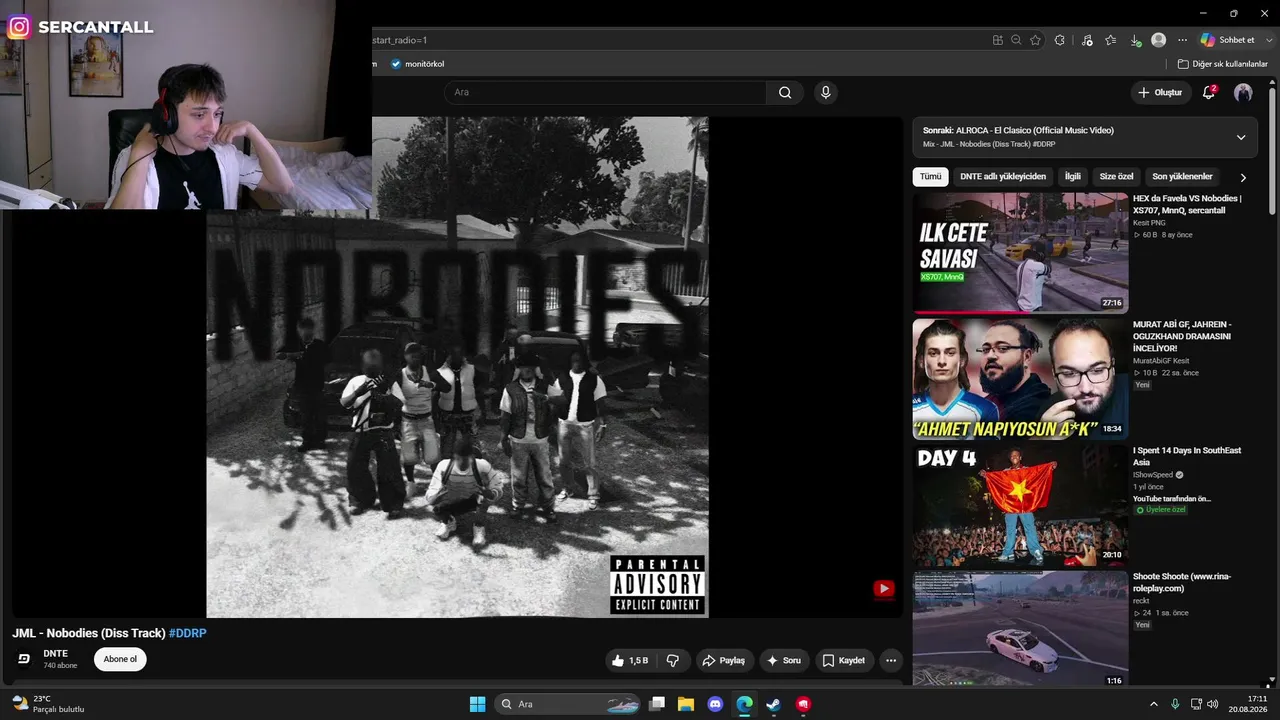Switch to Microsoft Edge on the taskbar
1280x720 pixels.
coord(744,704)
